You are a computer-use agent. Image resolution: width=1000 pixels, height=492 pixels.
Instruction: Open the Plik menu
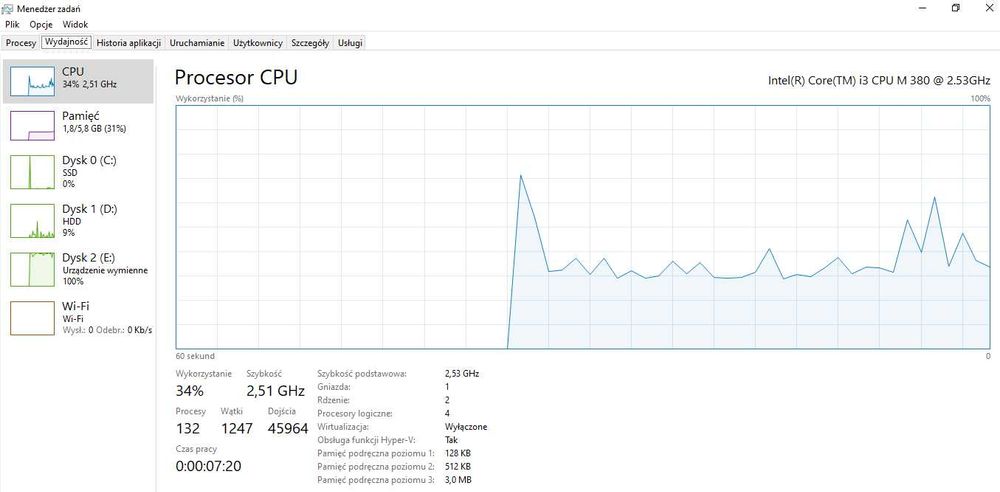[12, 24]
